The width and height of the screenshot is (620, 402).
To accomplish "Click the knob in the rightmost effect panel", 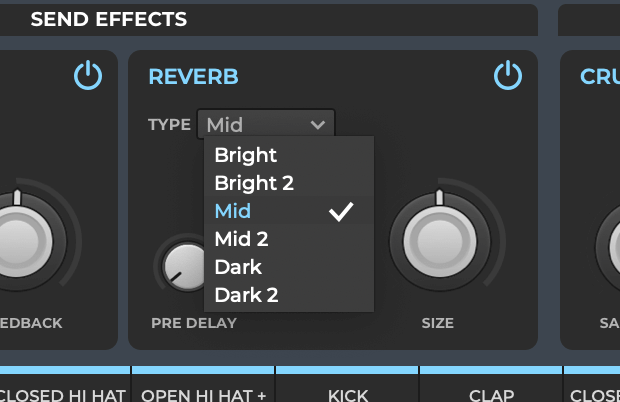I will 612,240.
